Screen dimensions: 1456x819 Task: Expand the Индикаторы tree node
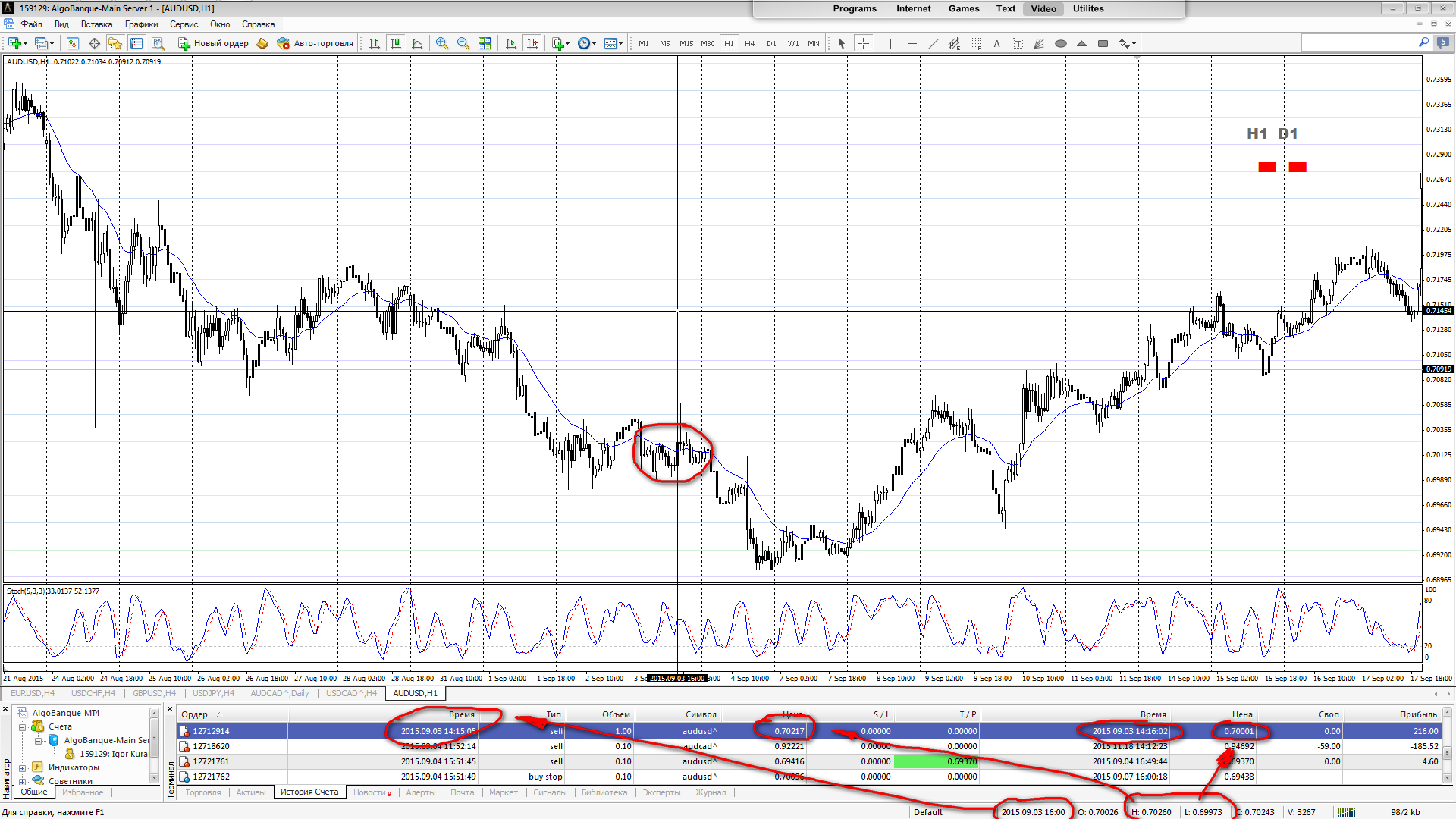[x=23, y=767]
